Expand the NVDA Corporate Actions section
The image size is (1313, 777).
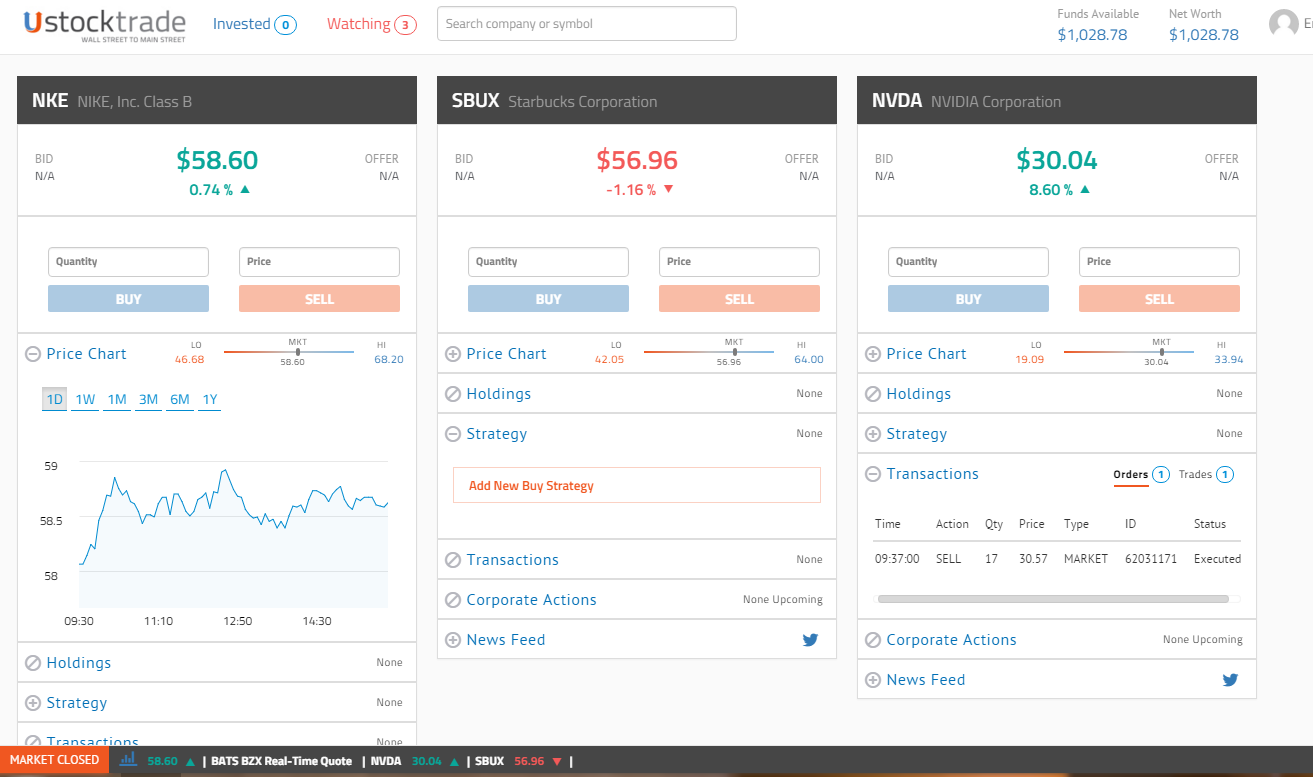click(x=873, y=639)
